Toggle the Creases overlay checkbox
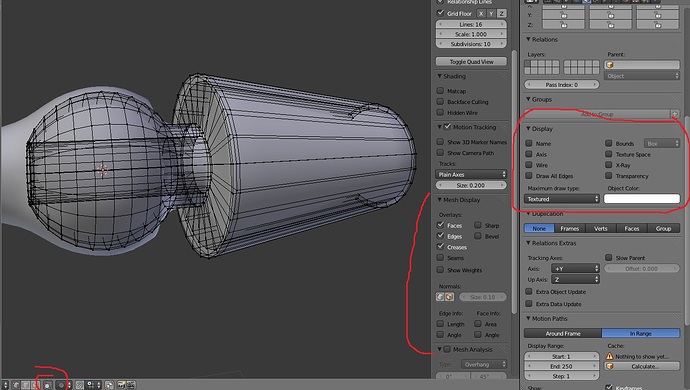This screenshot has height=390, width=690. 440,247
